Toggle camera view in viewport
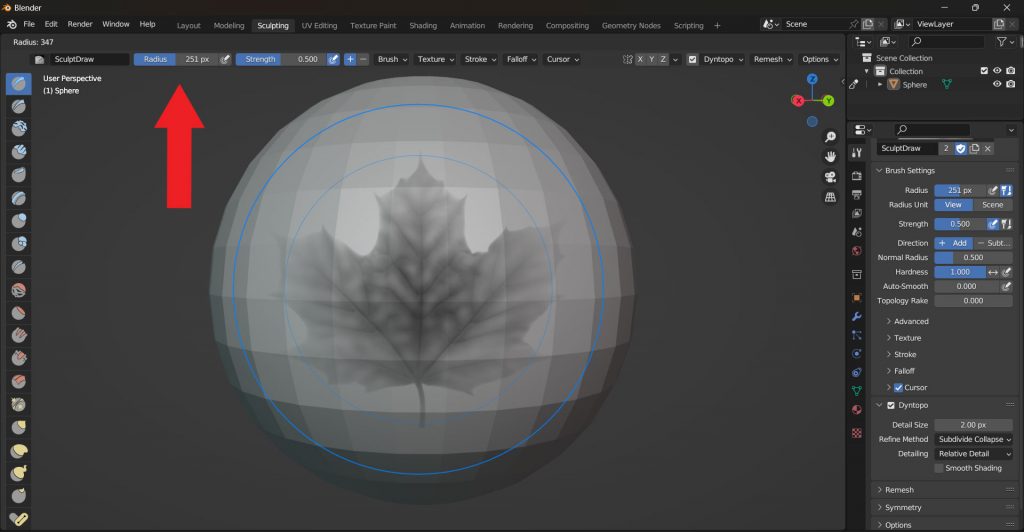The image size is (1024, 532). tap(830, 177)
